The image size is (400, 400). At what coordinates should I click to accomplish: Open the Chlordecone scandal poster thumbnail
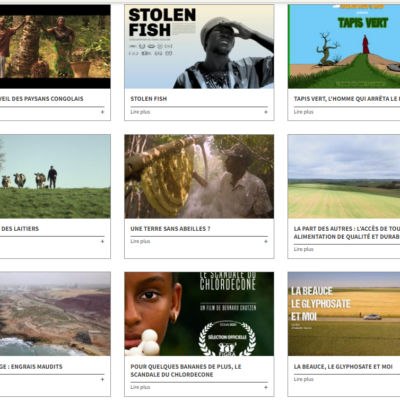(199, 314)
